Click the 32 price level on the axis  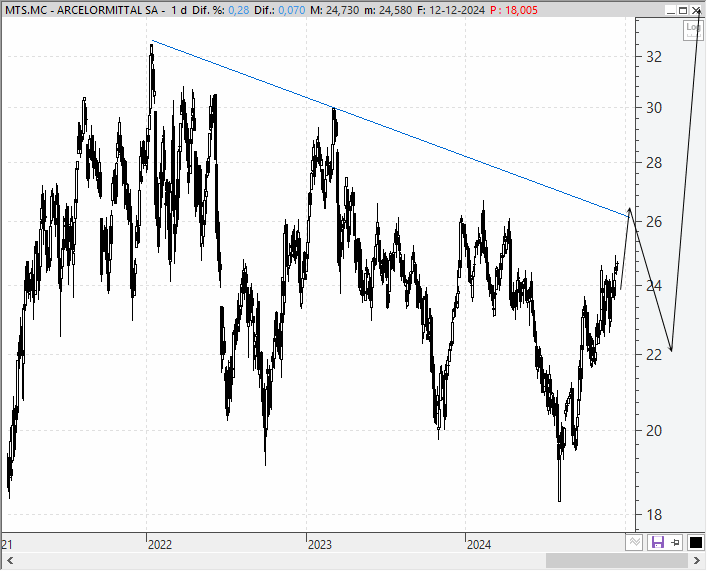(x=654, y=57)
